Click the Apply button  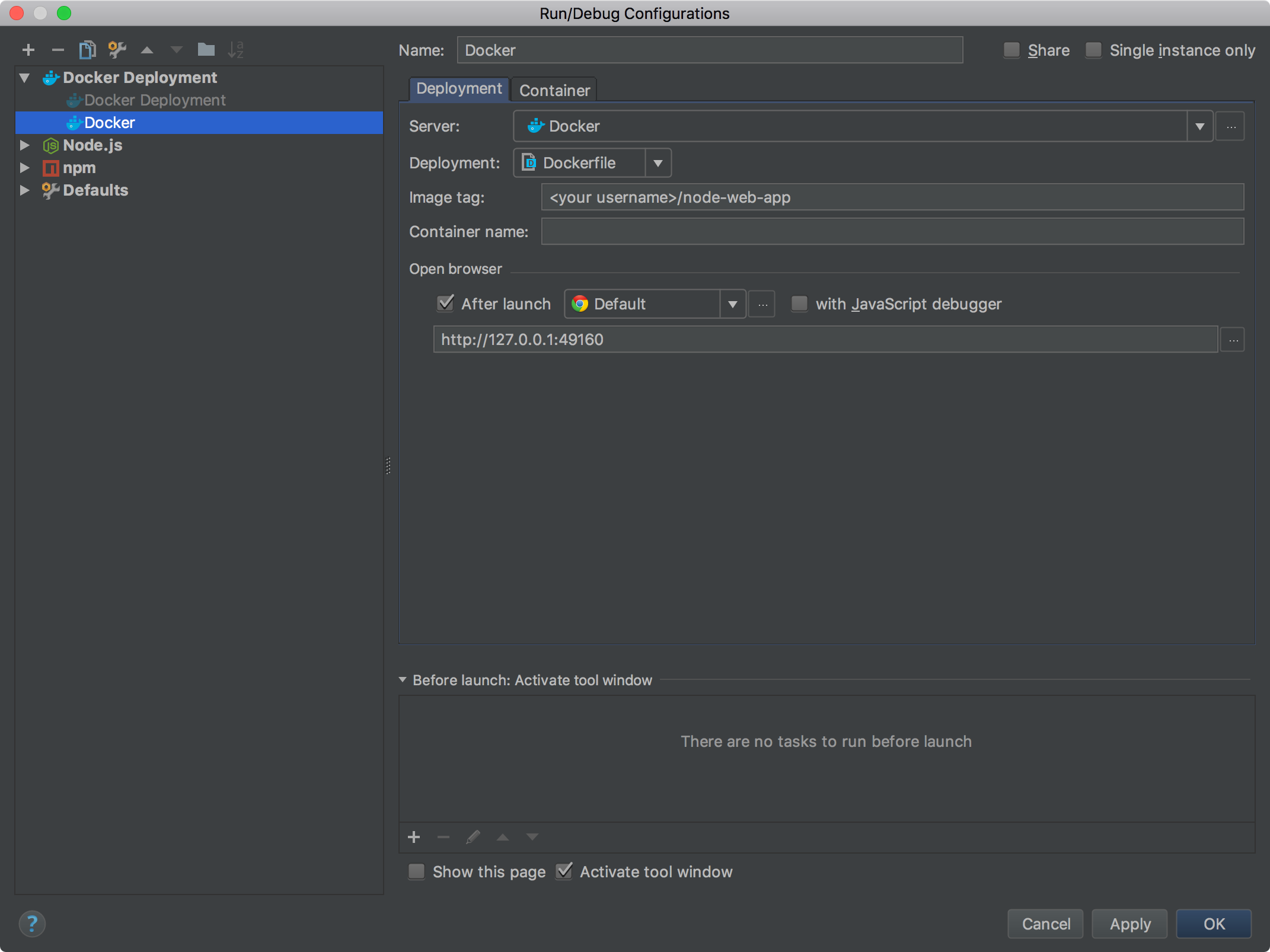pyautogui.click(x=1130, y=924)
